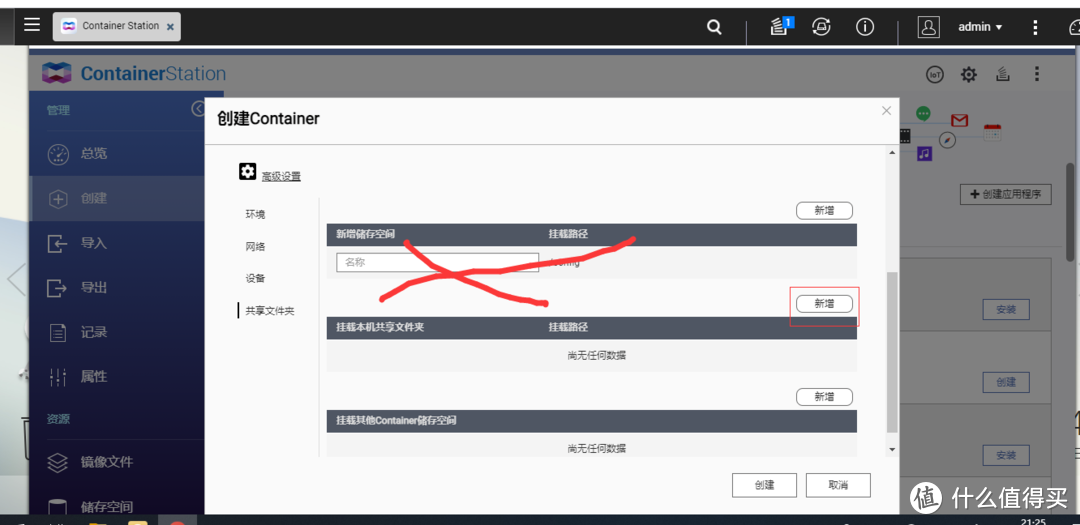Click the 导出 arrow icon
1080x525 pixels.
coord(57,287)
